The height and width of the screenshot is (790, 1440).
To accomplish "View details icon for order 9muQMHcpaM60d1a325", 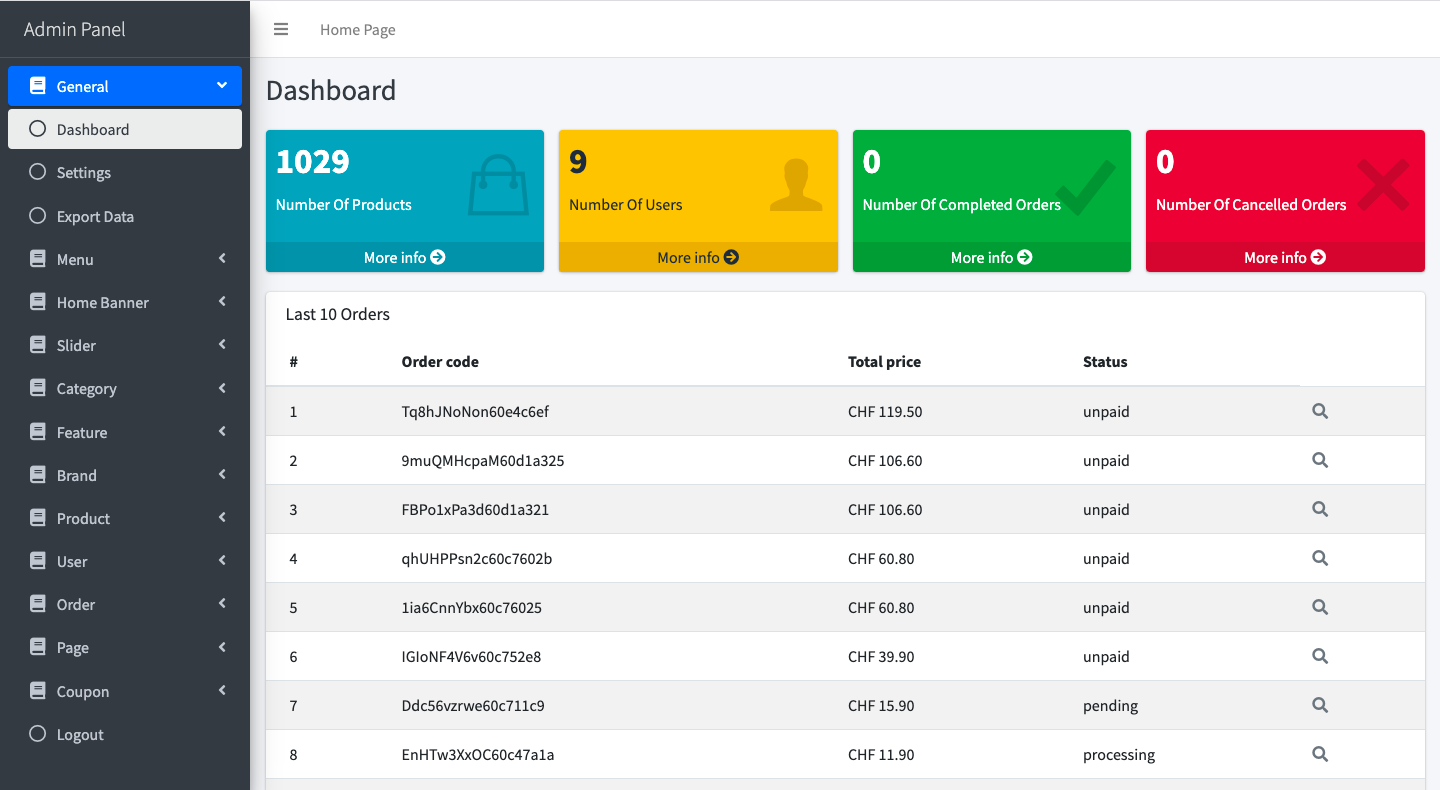I will (x=1320, y=460).
